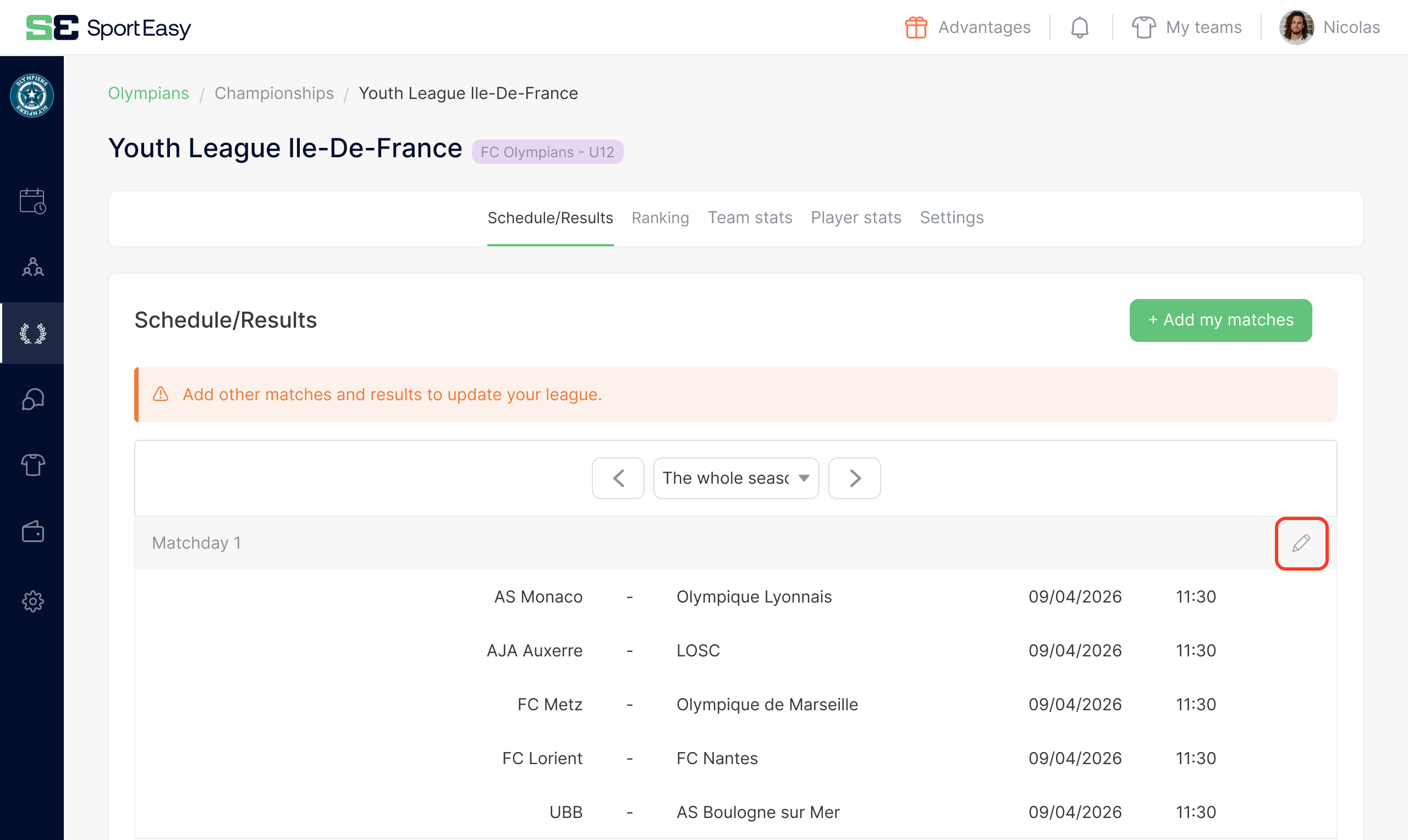Switch to the Ranking tab
Viewport: 1408px width, 840px height.
(660, 218)
